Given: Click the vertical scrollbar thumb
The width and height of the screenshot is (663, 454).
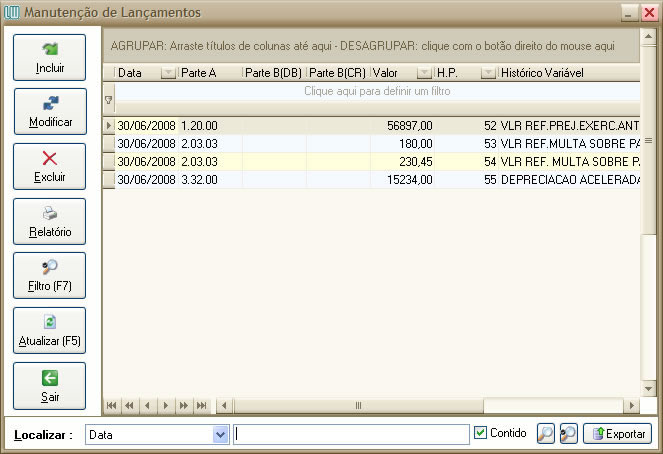Looking at the screenshot, I should 648,140.
